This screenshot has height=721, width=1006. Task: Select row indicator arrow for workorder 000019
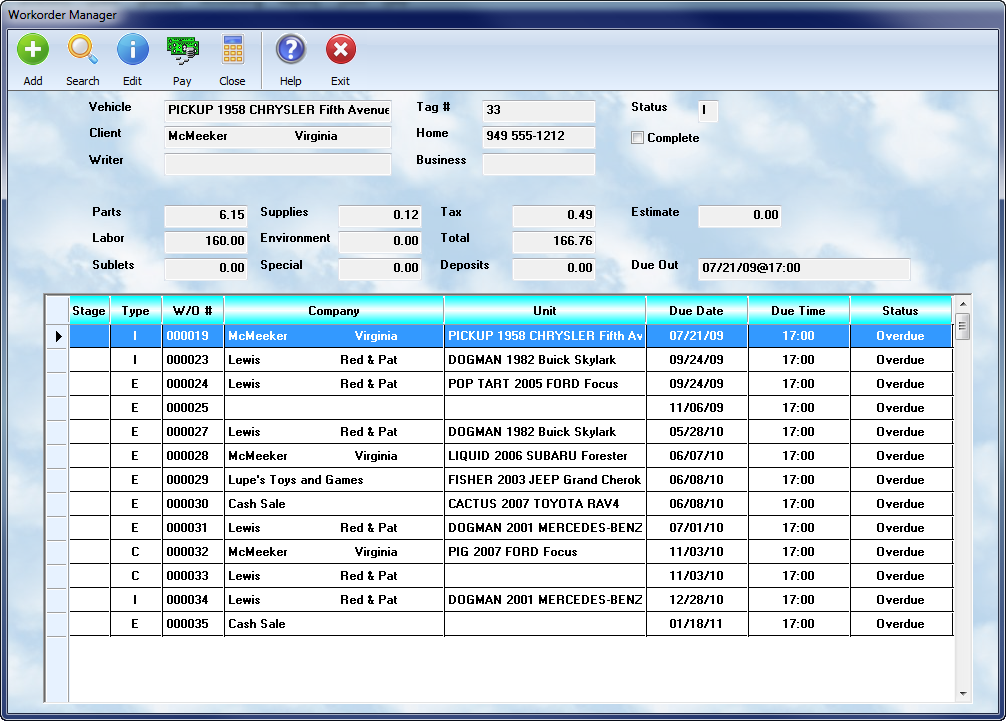58,336
